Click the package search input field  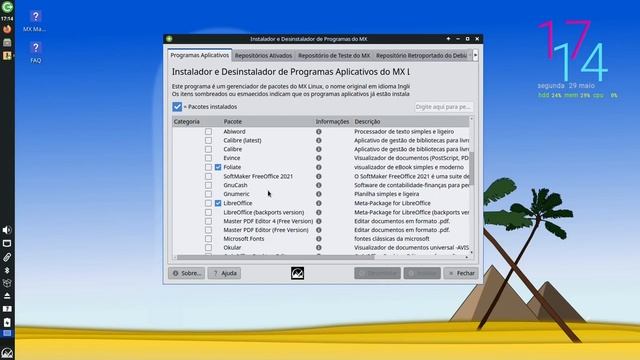pyautogui.click(x=443, y=107)
